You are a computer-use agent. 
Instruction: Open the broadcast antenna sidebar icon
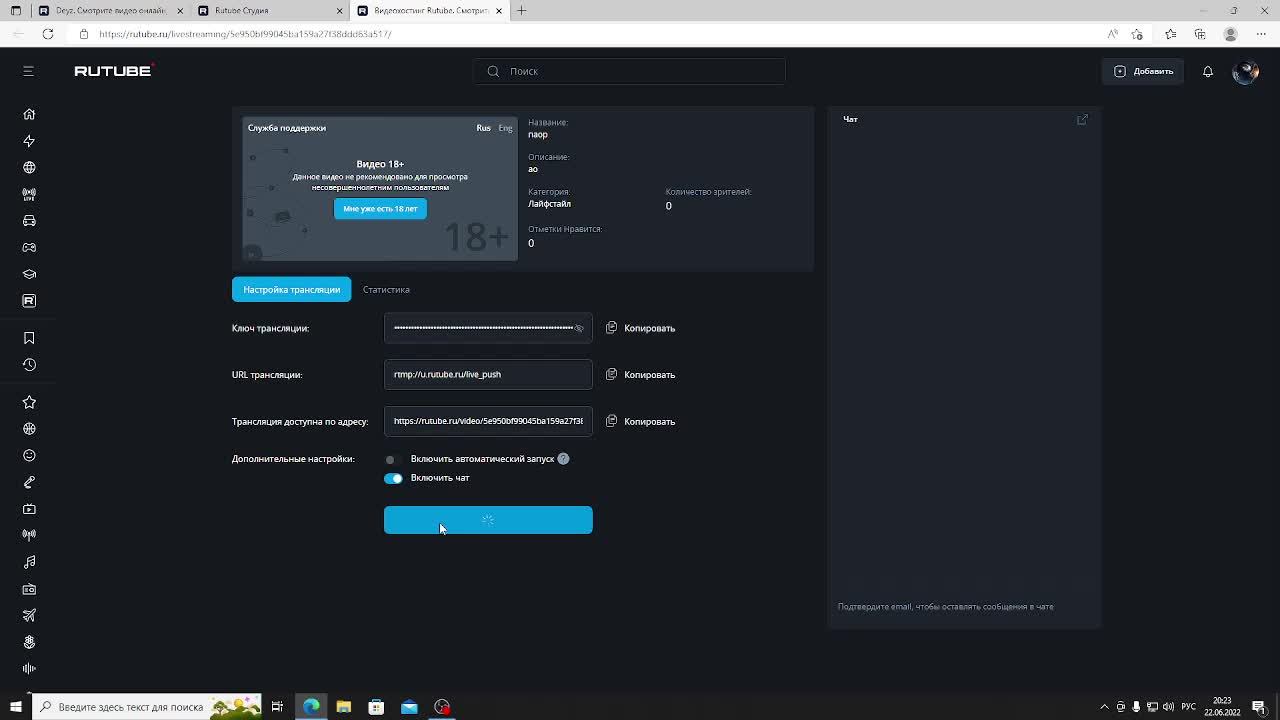[29, 535]
